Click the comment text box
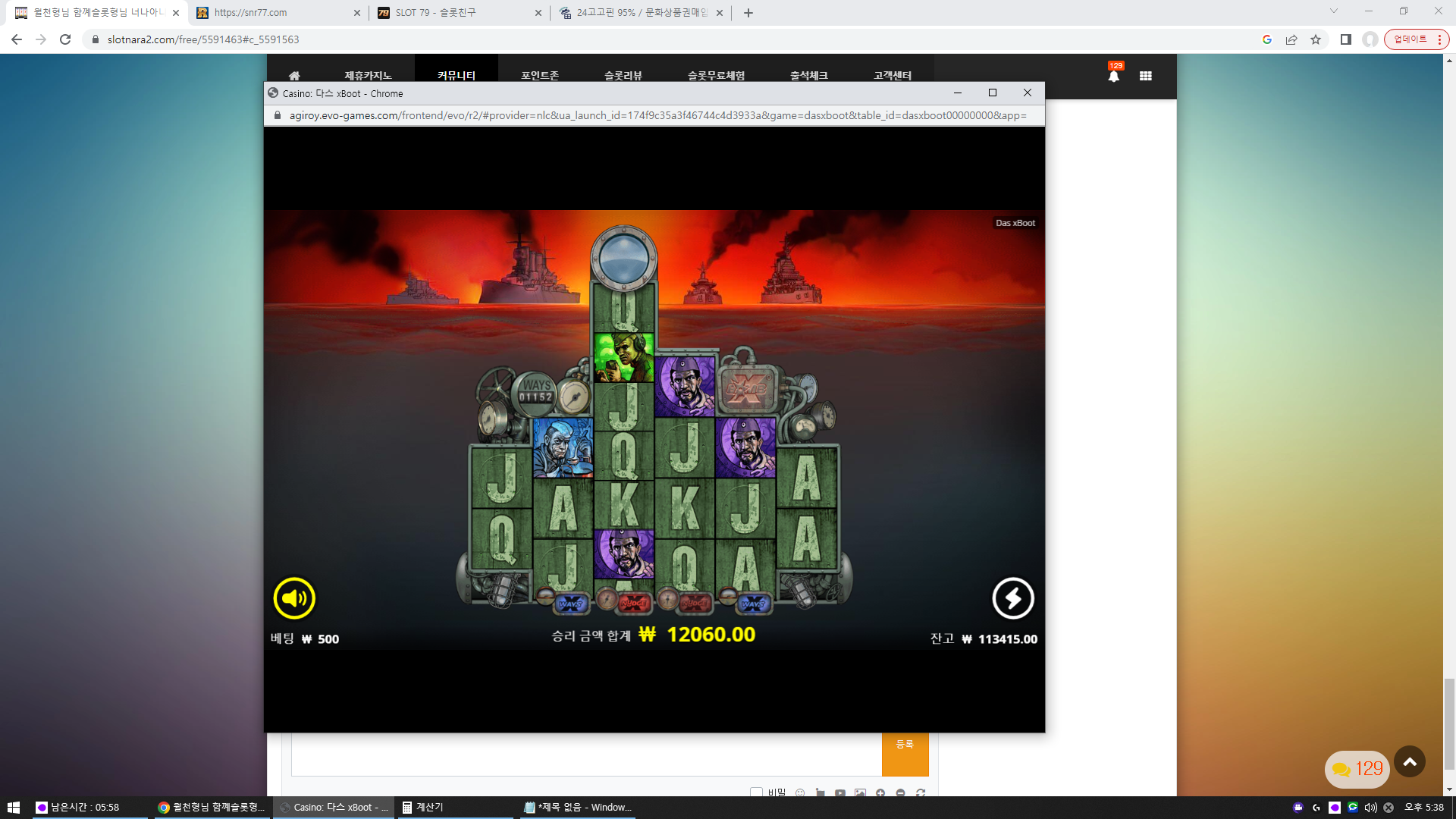The height and width of the screenshot is (819, 1456). point(586,754)
